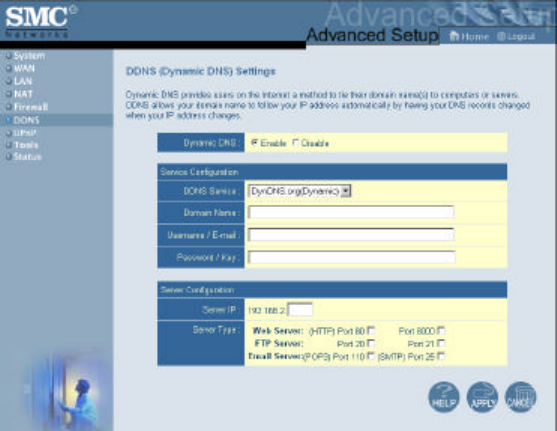The height and width of the screenshot is (431, 557).
Task: Click the Password / Key input field
Action: point(352,257)
